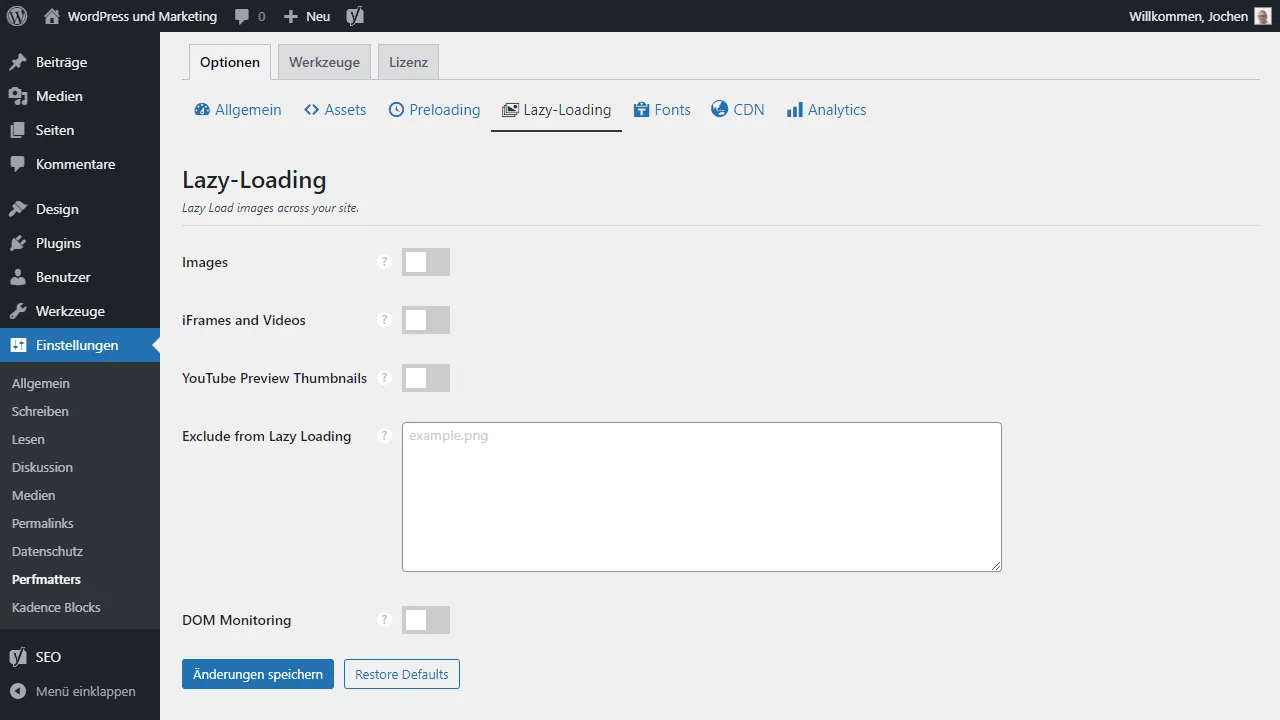This screenshot has height=720, width=1280.
Task: Switch to the Werkzeuge tab
Action: pyautogui.click(x=324, y=62)
